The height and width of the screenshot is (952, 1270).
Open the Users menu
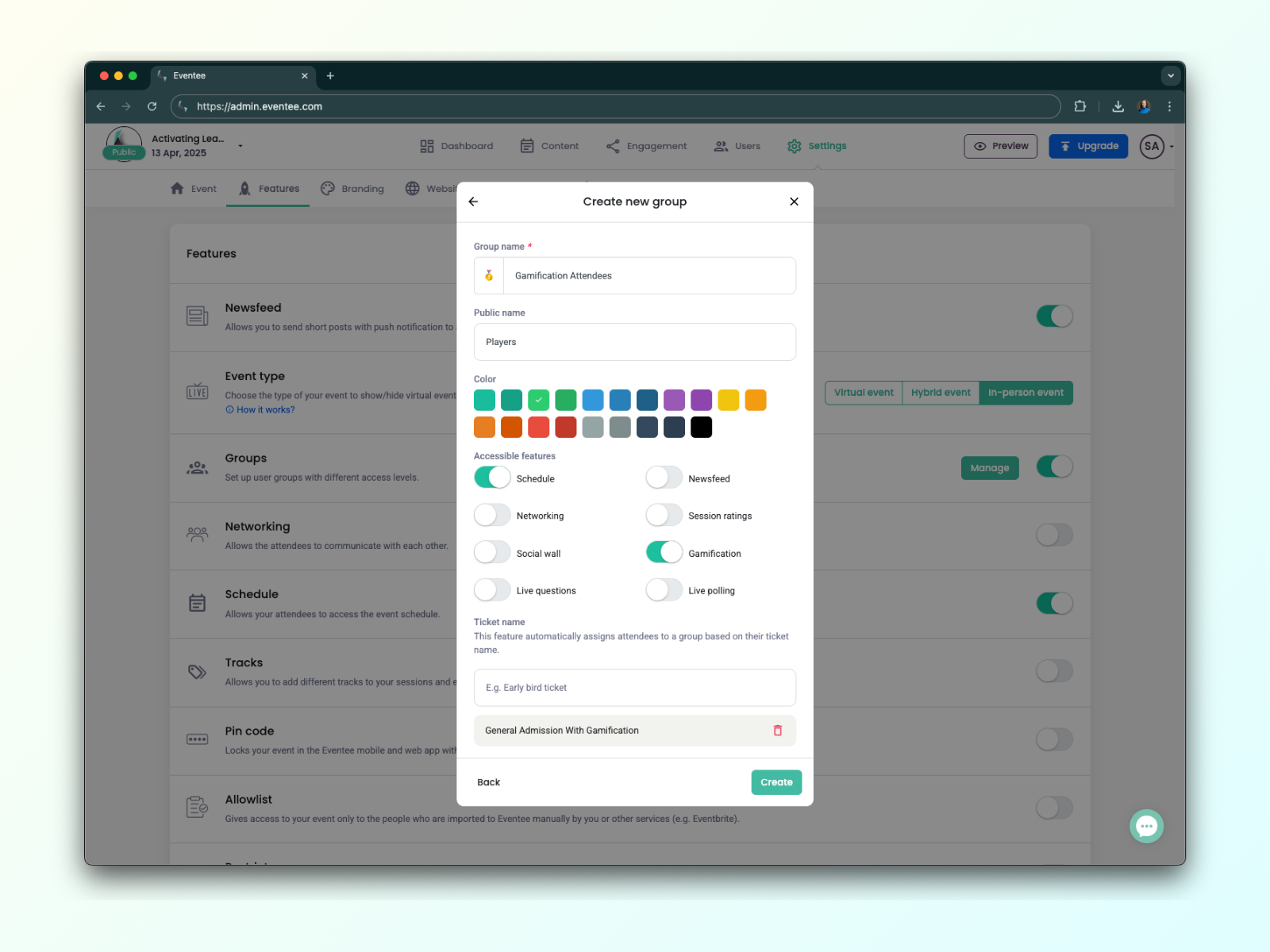tap(737, 146)
